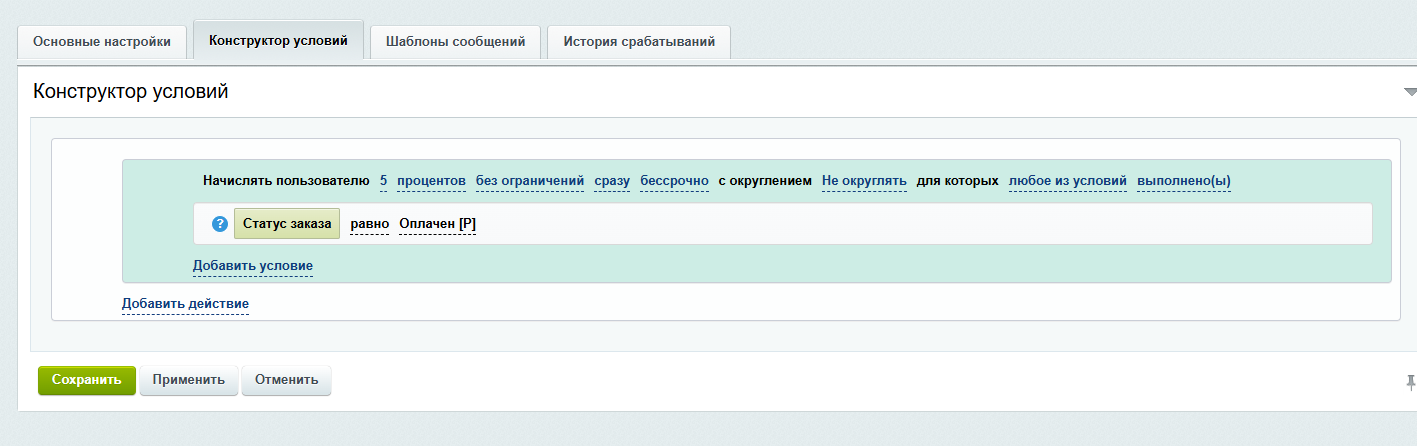Change the бессрочно expiry option
Screen dimensions: 1417x446
[x=674, y=181]
